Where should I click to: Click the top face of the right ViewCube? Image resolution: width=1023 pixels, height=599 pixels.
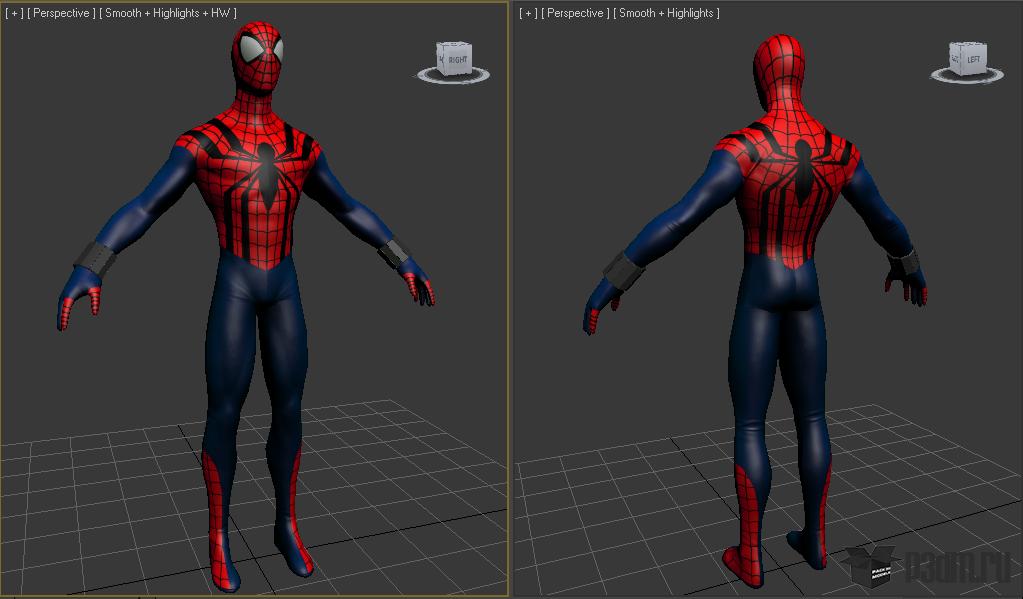[x=970, y=44]
